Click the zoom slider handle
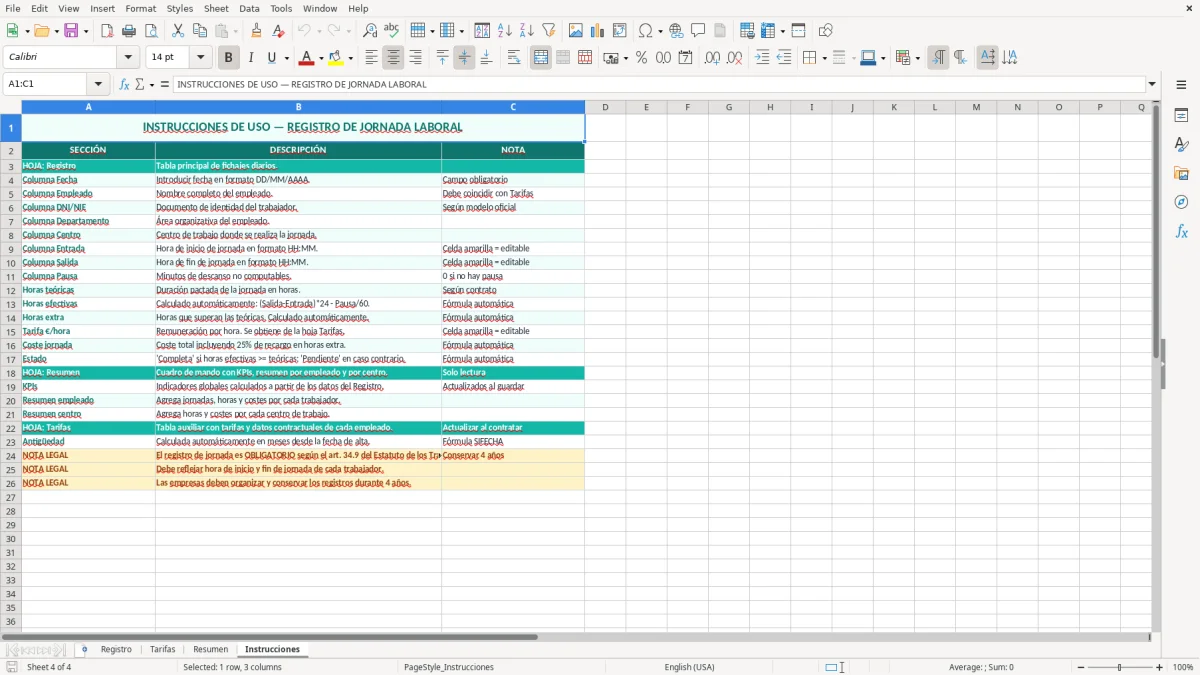The height and width of the screenshot is (675, 1200). [x=1119, y=667]
